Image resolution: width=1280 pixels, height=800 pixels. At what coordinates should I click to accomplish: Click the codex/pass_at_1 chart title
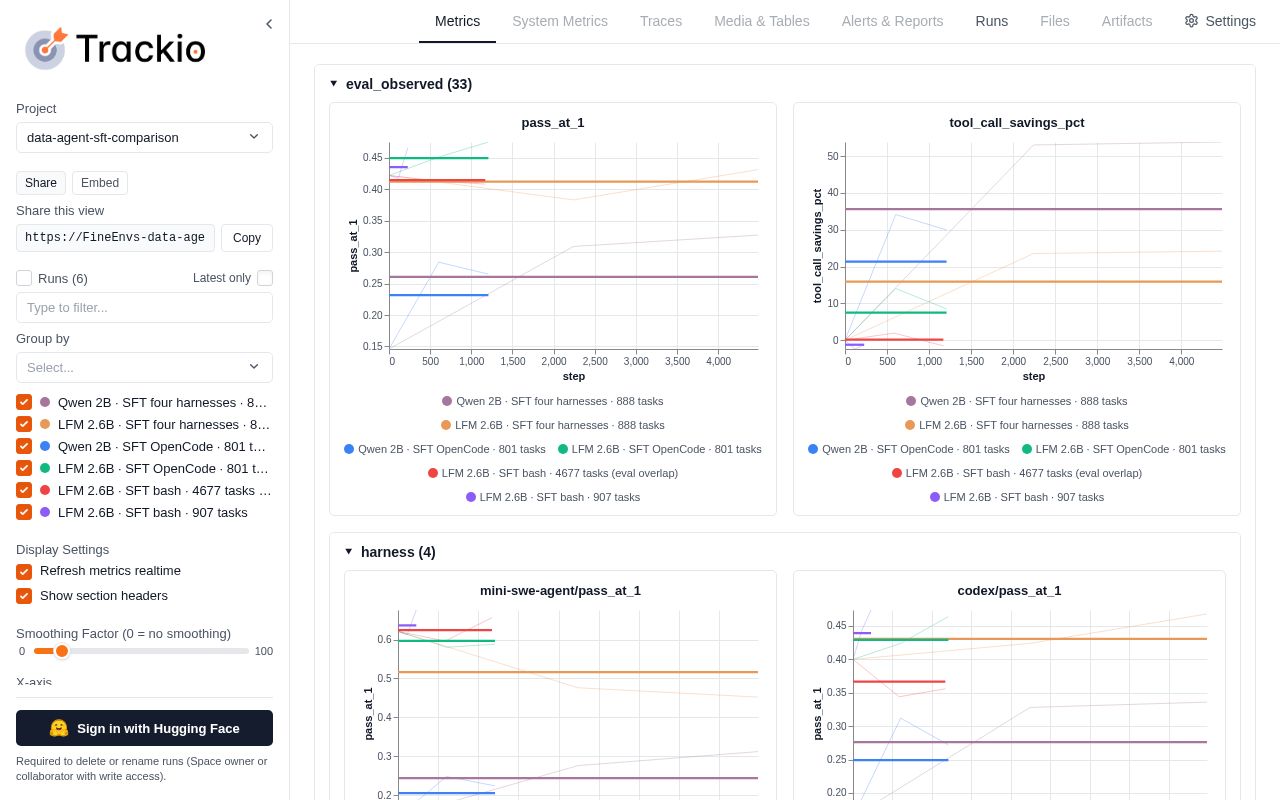coord(1009,591)
